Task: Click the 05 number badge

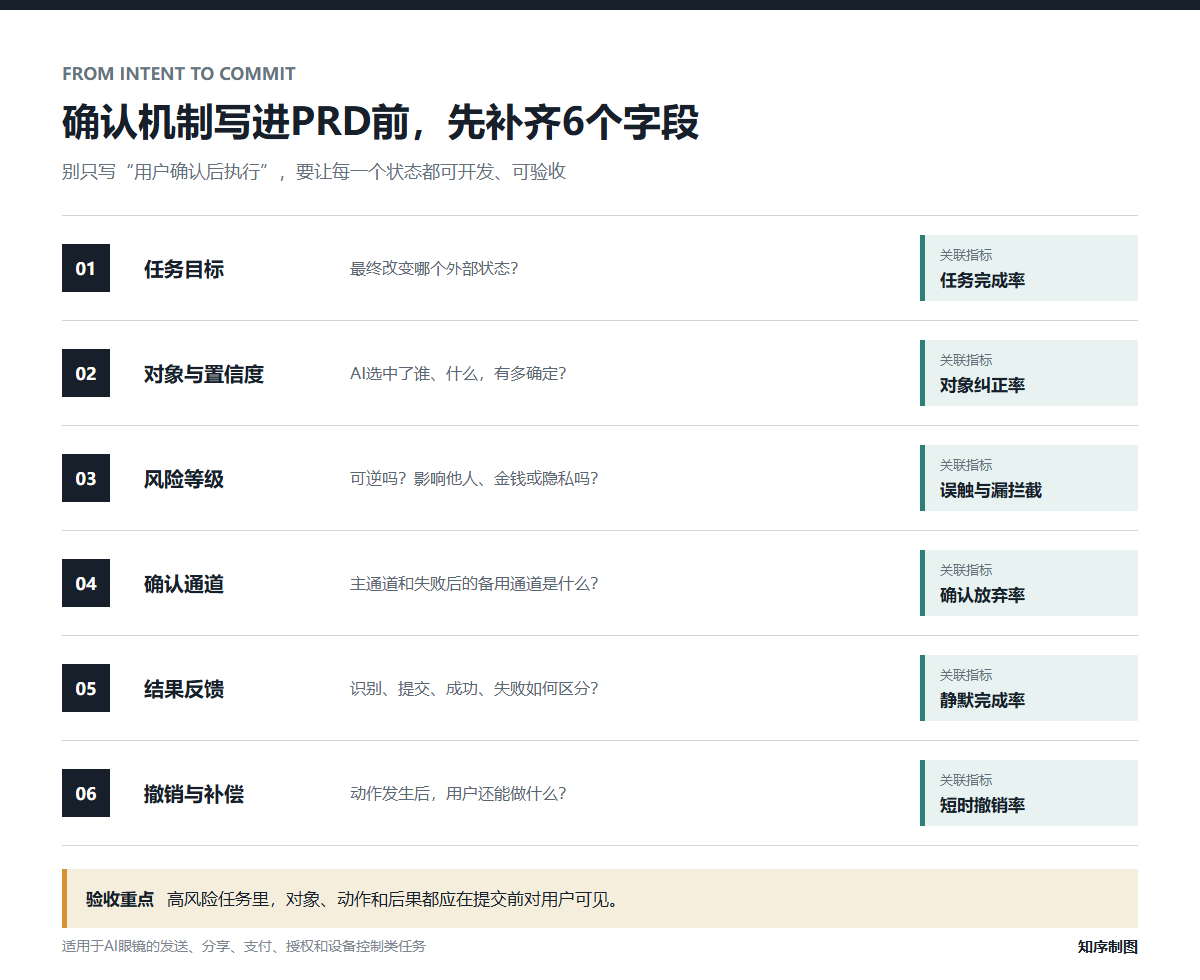Action: pos(86,688)
